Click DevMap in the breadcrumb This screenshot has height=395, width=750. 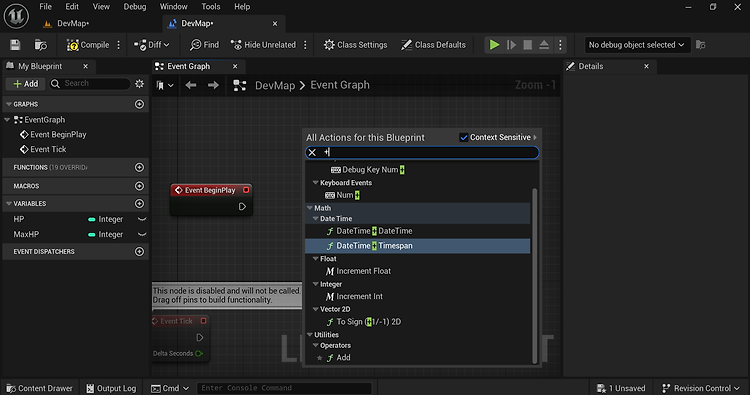click(x=275, y=85)
